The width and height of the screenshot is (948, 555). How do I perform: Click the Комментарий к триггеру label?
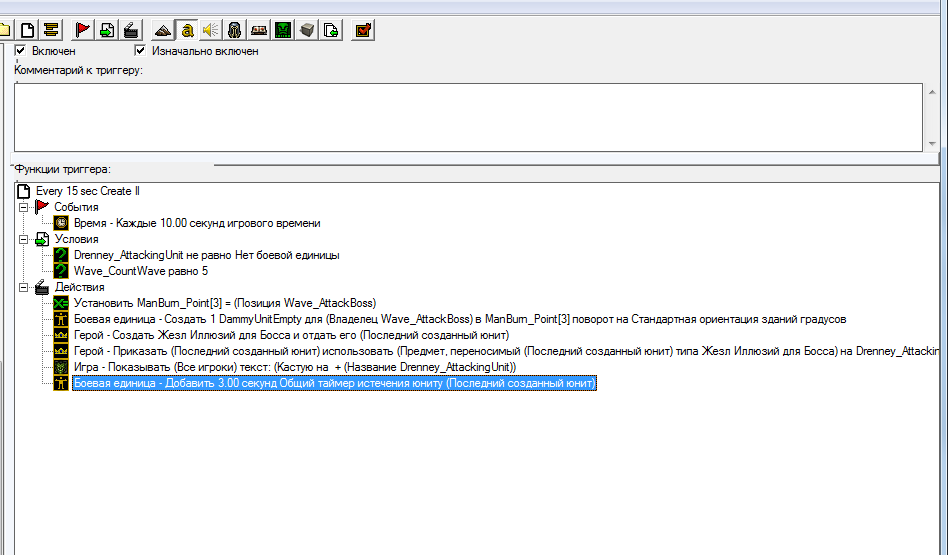[x=79, y=70]
